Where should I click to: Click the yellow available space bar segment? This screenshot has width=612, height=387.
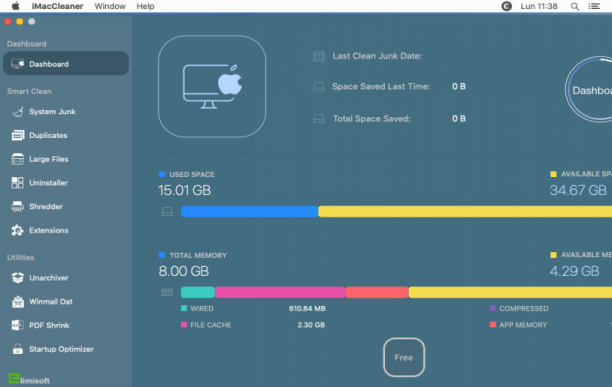coord(465,211)
